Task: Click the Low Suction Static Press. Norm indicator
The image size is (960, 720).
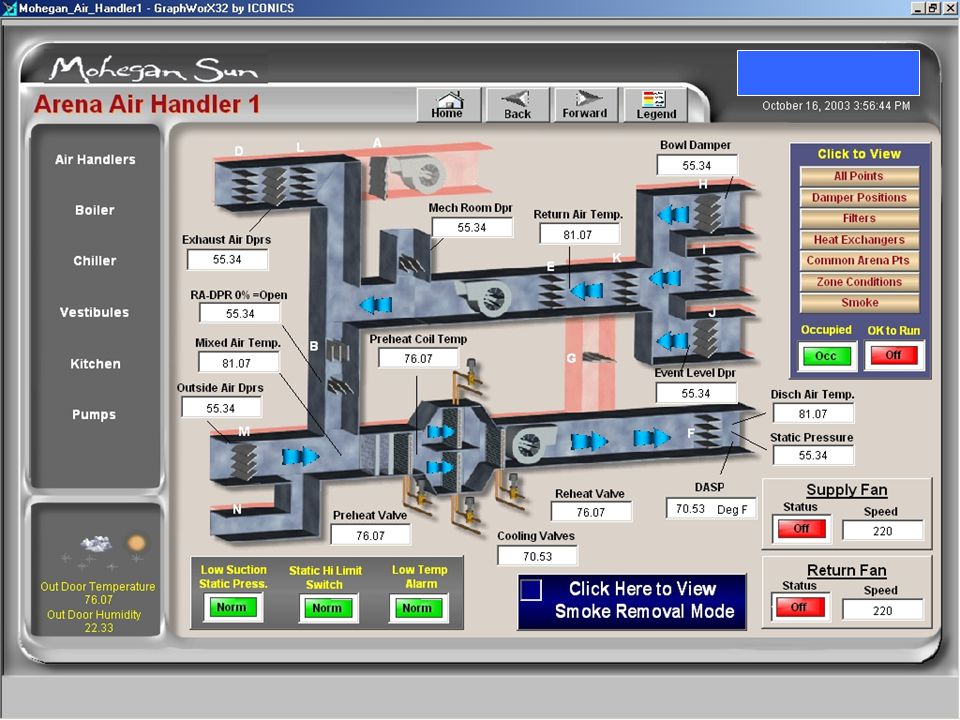Action: click(231, 607)
